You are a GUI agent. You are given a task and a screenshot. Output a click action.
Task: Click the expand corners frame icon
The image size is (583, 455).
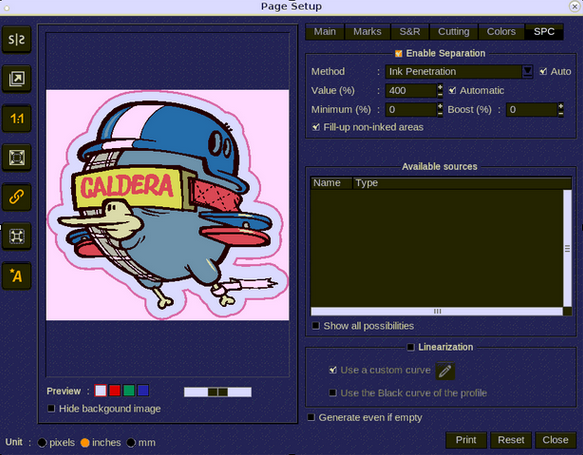[16, 236]
